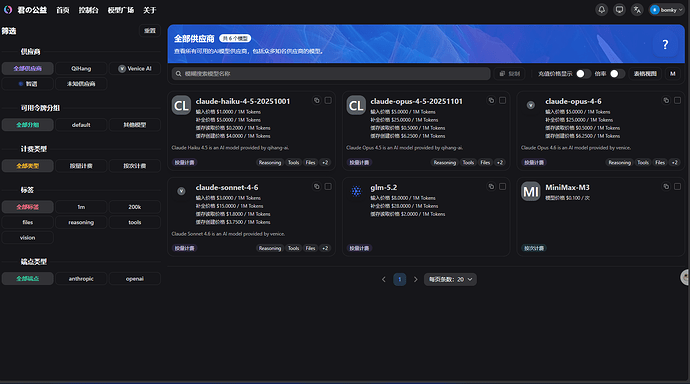
Task: Filter by QiHang provider
Action: 81,69
